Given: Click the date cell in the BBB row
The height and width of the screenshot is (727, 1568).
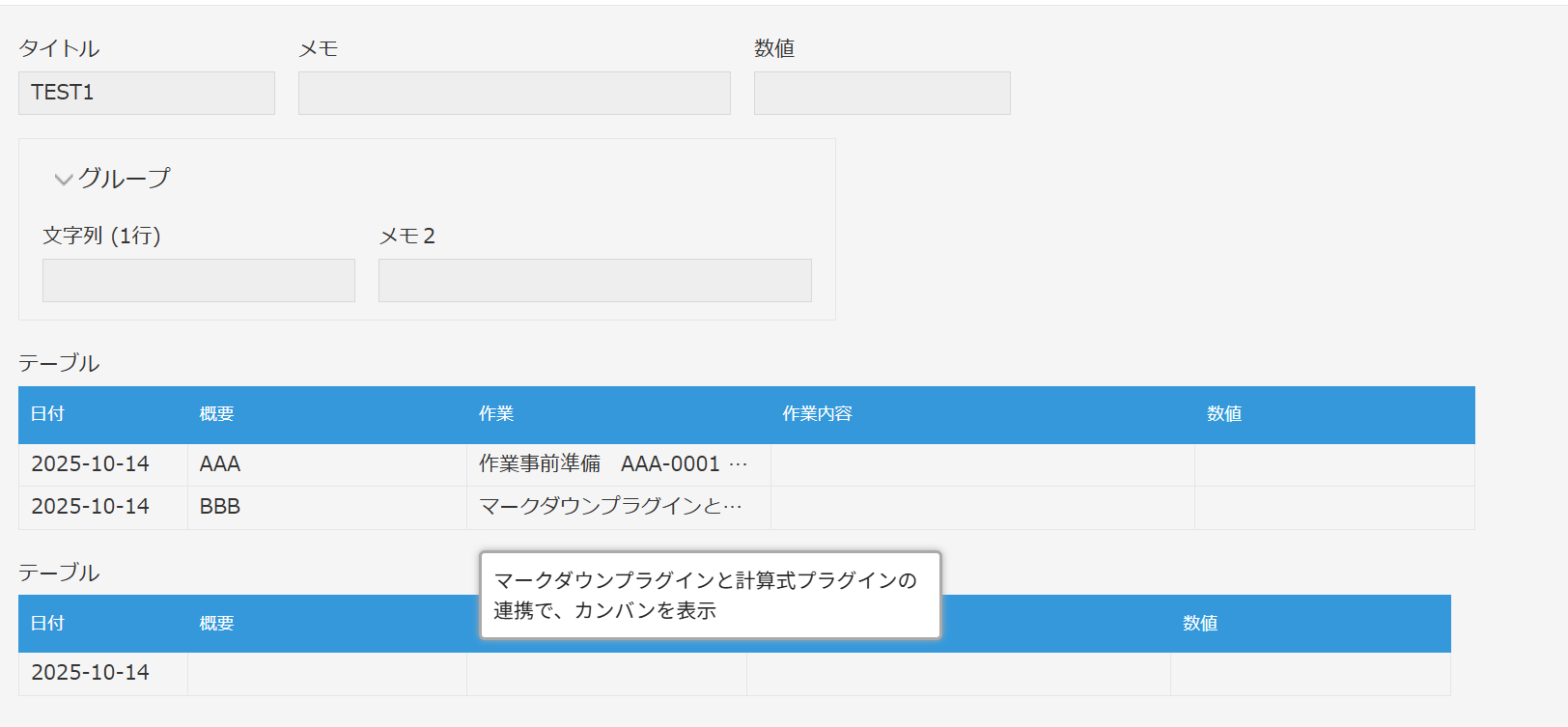Looking at the screenshot, I should 91,507.
